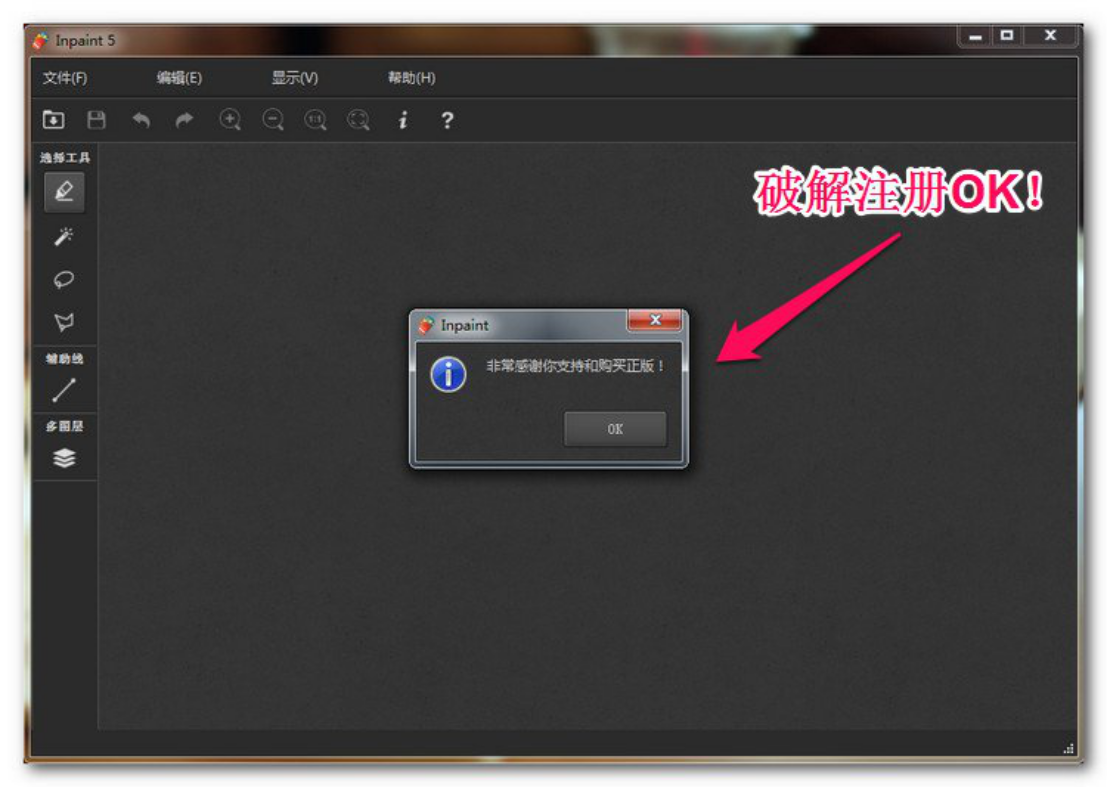This screenshot has height=787, width=1108.
Task: Open help via the question mark icon
Action: [447, 120]
